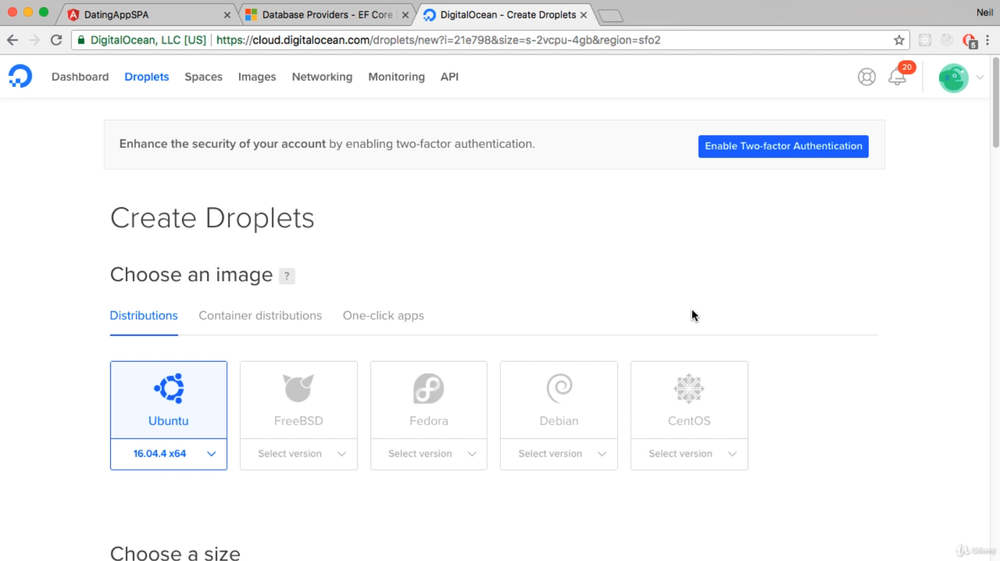Close the Database Providers browser tab
Image resolution: width=1000 pixels, height=561 pixels.
pos(405,15)
